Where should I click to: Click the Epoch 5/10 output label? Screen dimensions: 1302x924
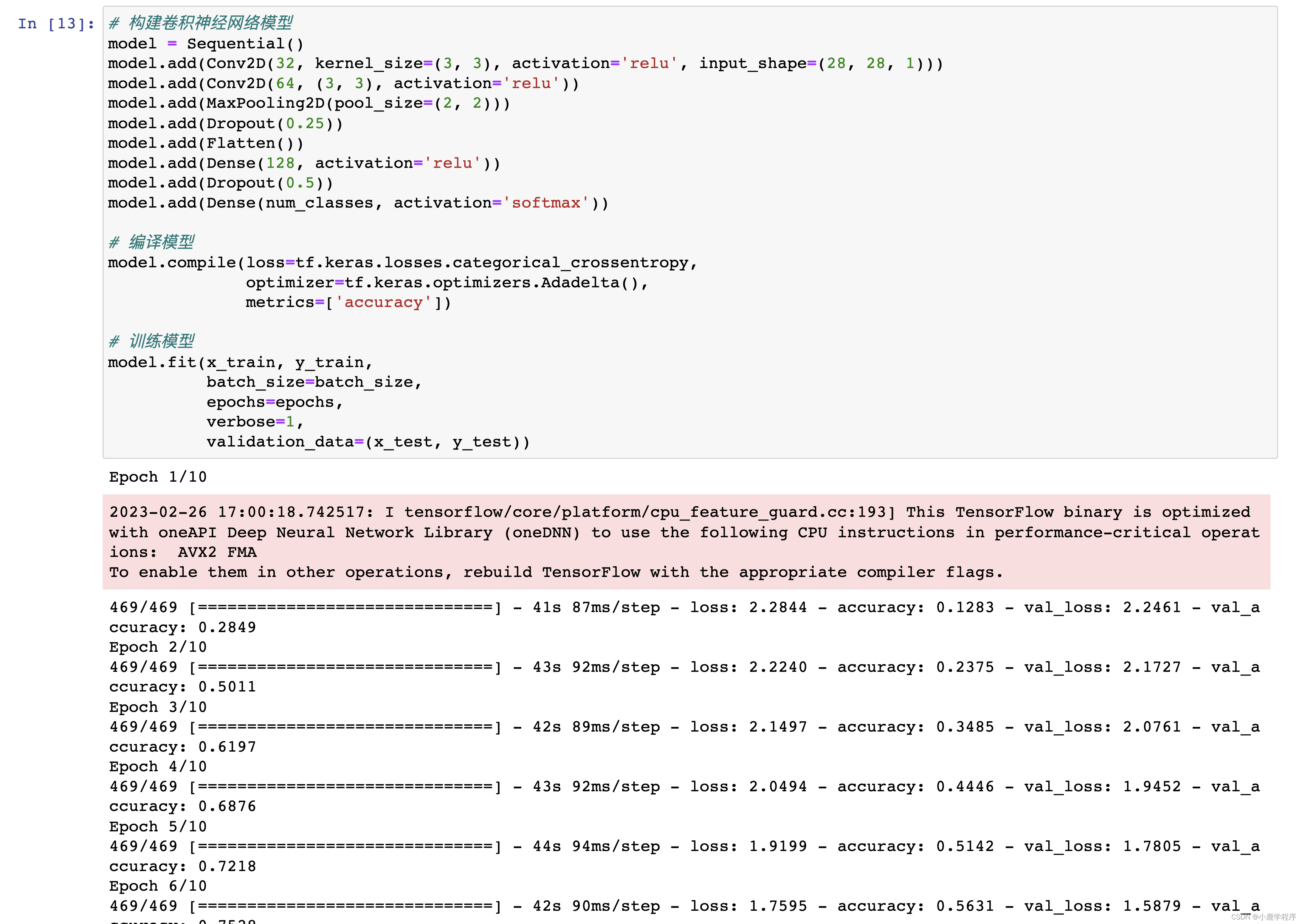pos(158,826)
